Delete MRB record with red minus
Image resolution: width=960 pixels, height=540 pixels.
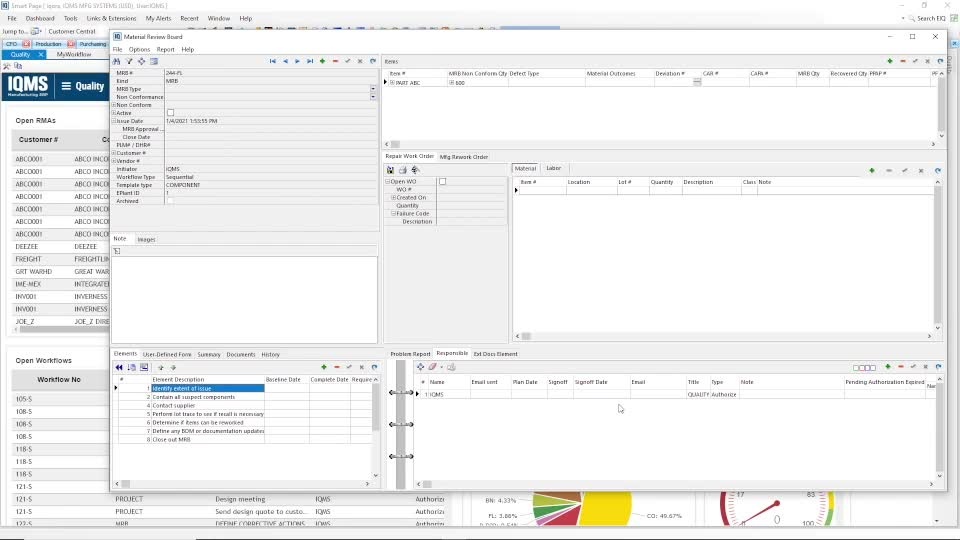(x=336, y=61)
